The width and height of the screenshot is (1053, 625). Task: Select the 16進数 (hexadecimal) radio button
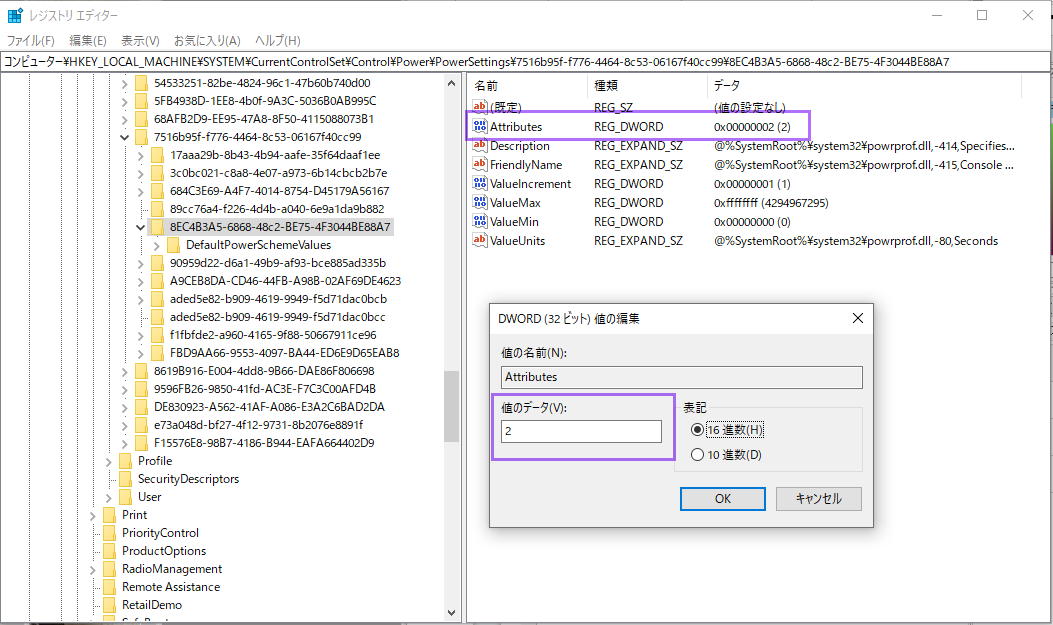tap(697, 429)
